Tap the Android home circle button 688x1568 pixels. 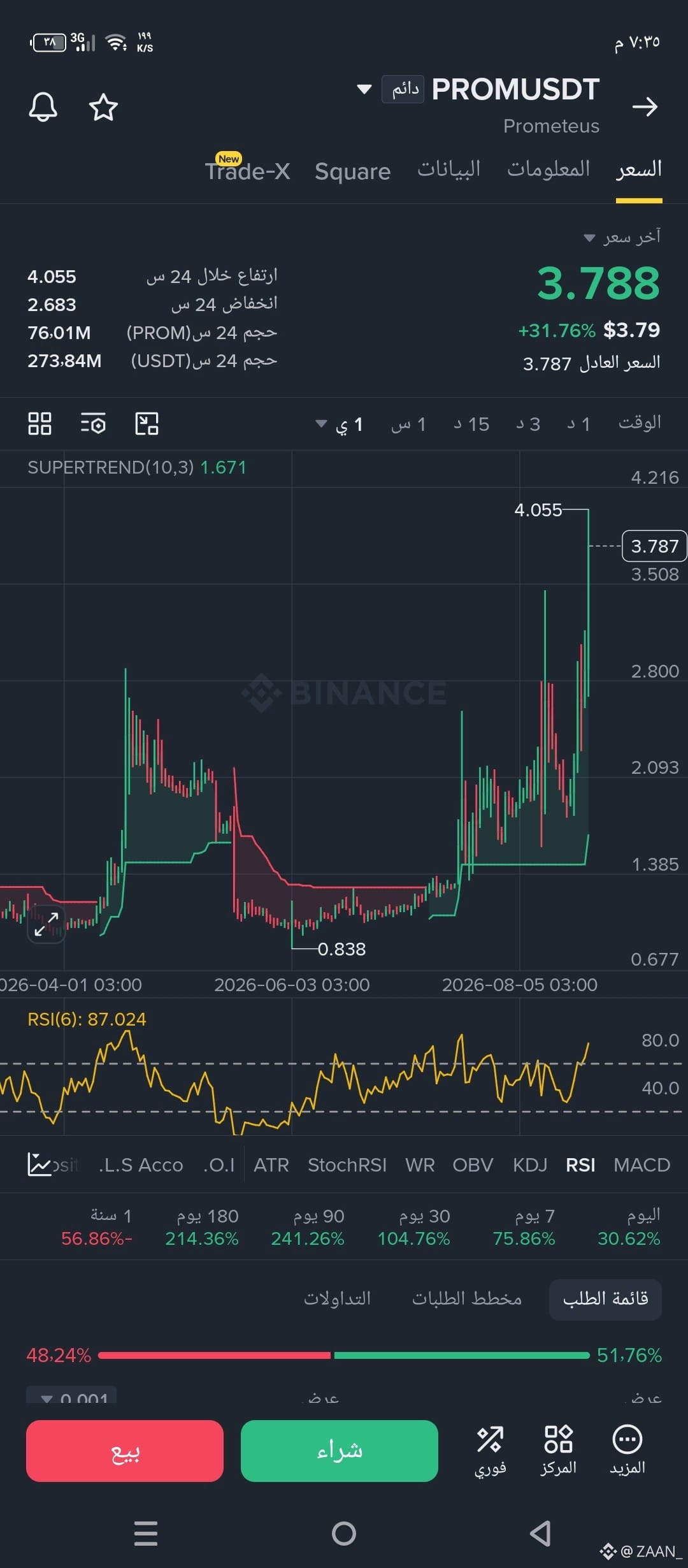[x=344, y=1534]
